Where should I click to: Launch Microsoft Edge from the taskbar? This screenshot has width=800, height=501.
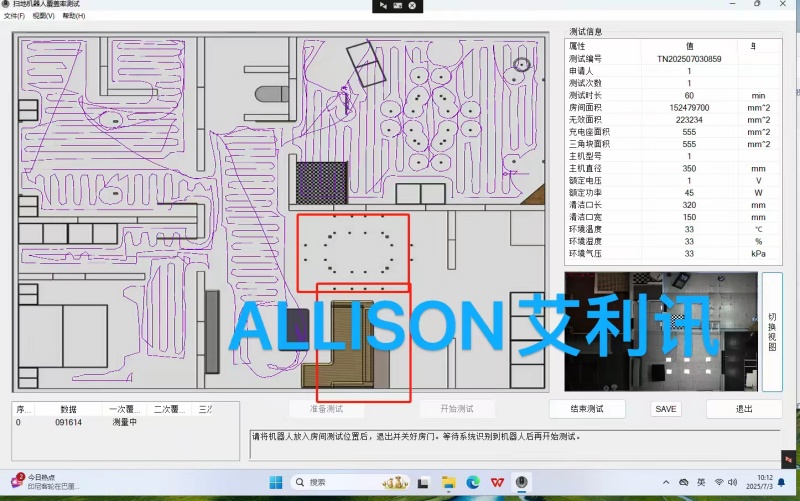[473, 482]
